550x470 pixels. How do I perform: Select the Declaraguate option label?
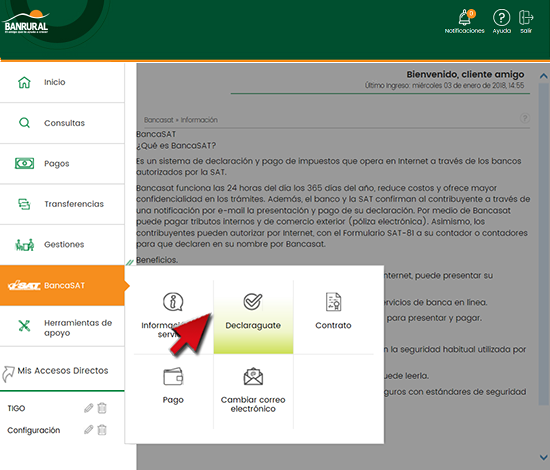coord(253,325)
